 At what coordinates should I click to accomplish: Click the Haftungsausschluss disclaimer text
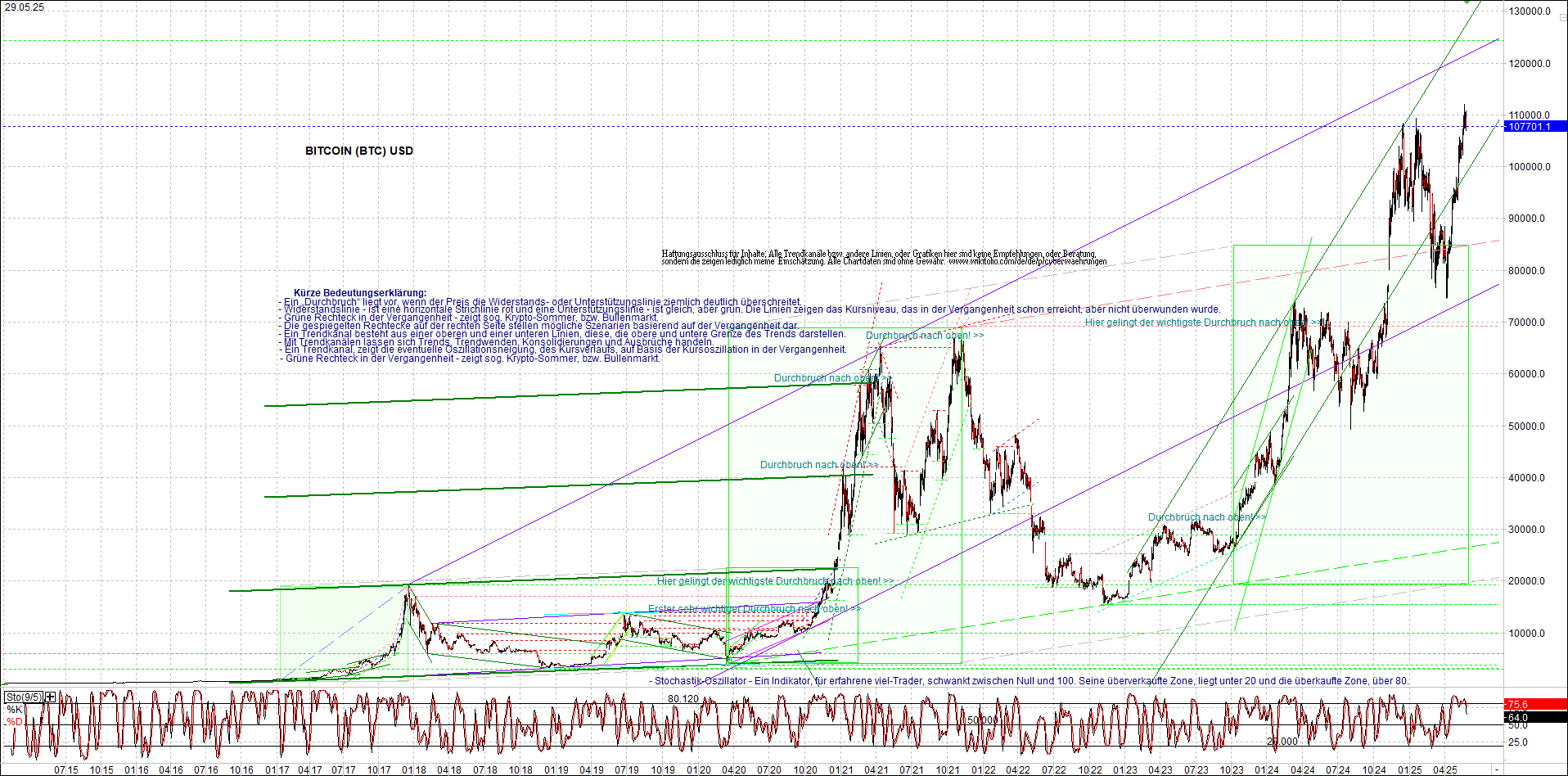pyautogui.click(x=884, y=258)
